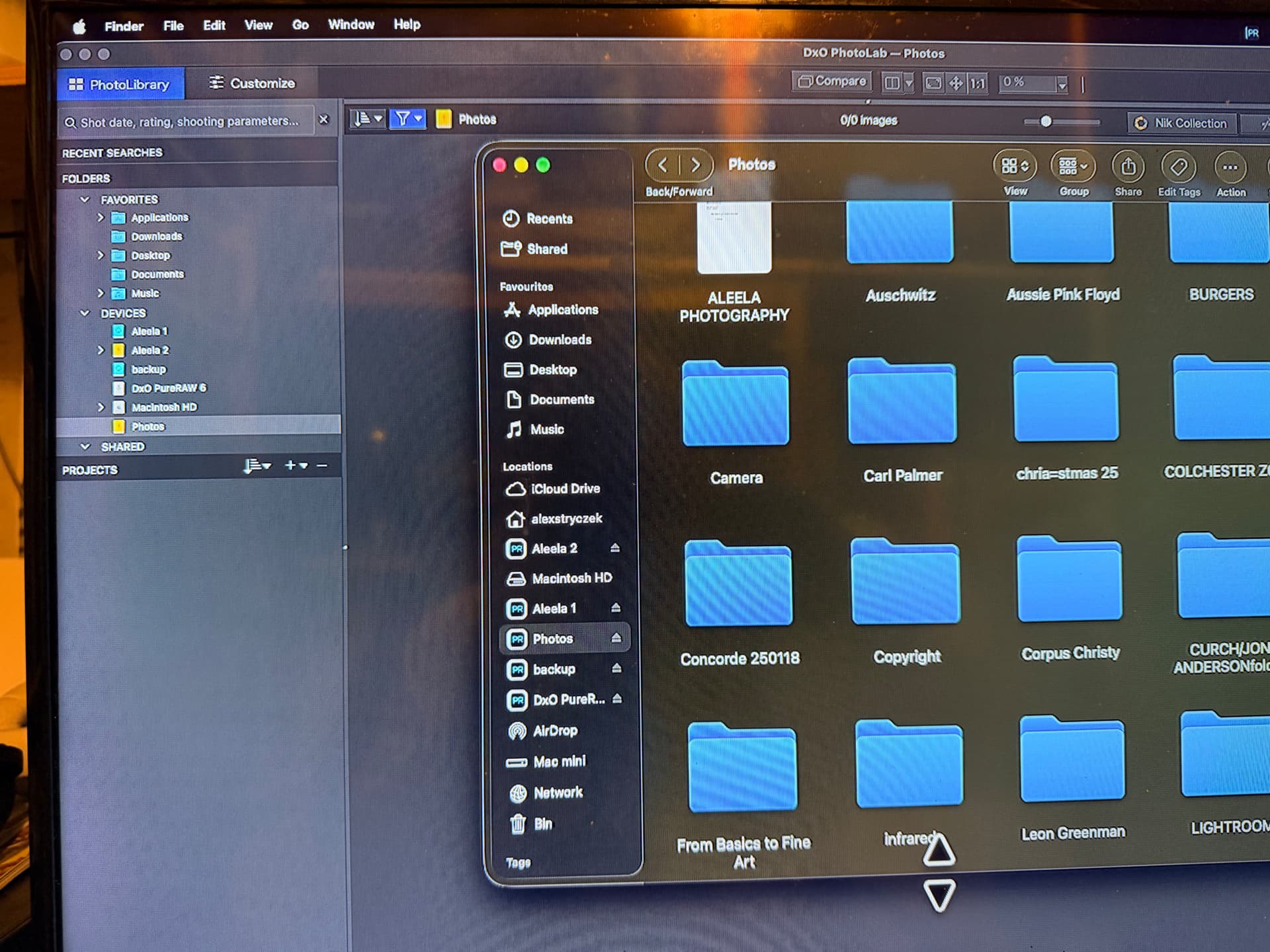Click the Finder Back button
Screen dimensions: 1270x952
[x=663, y=165]
